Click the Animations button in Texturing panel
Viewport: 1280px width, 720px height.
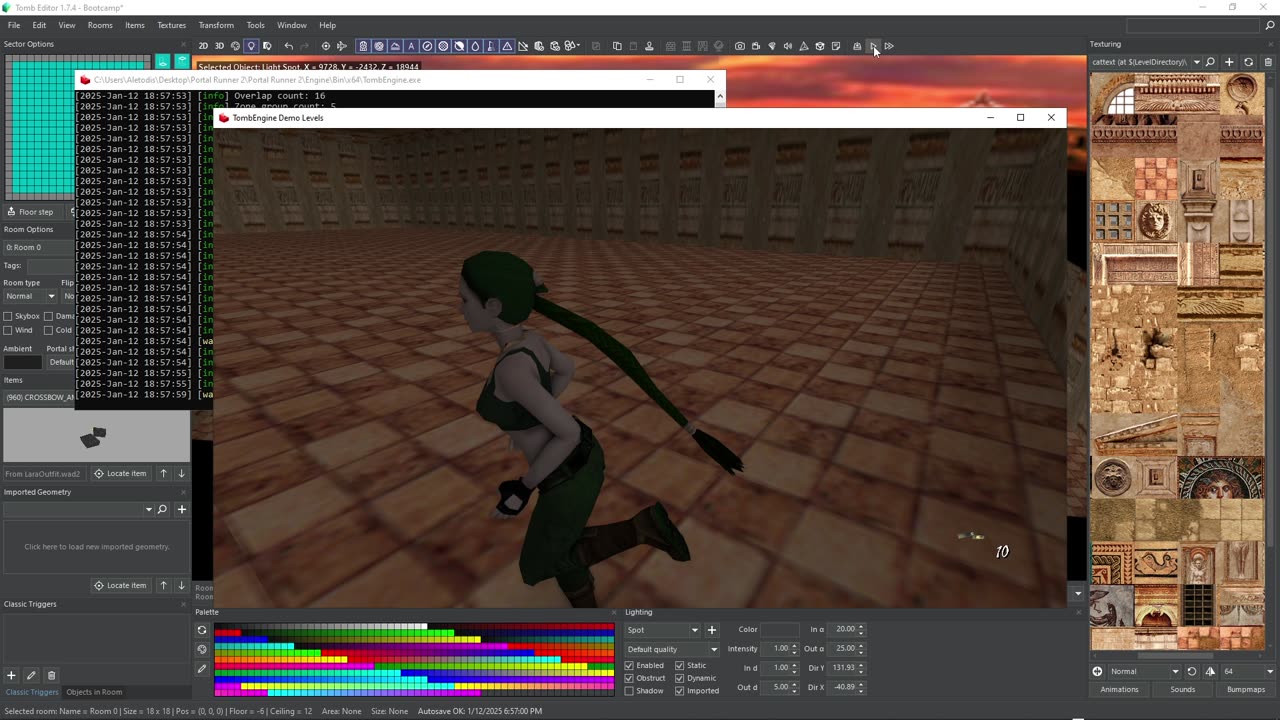[x=1119, y=689]
